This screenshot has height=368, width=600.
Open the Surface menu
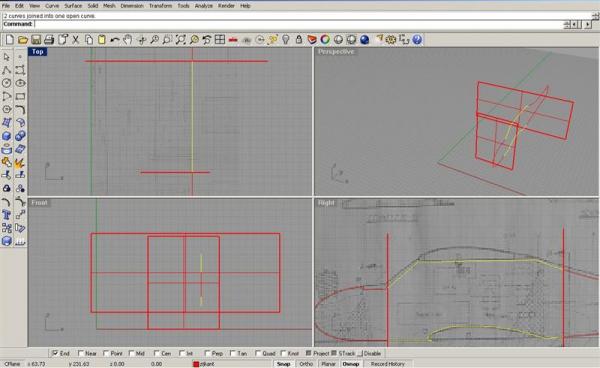(x=73, y=6)
